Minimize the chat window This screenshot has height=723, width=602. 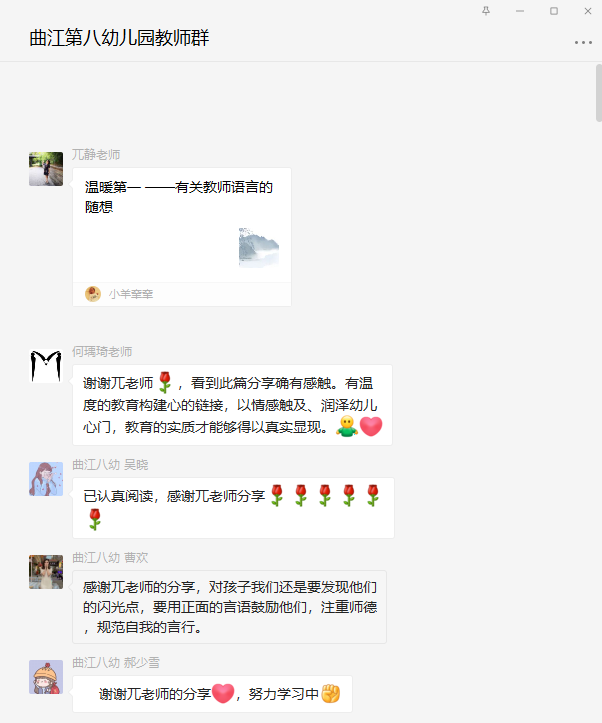pos(520,11)
